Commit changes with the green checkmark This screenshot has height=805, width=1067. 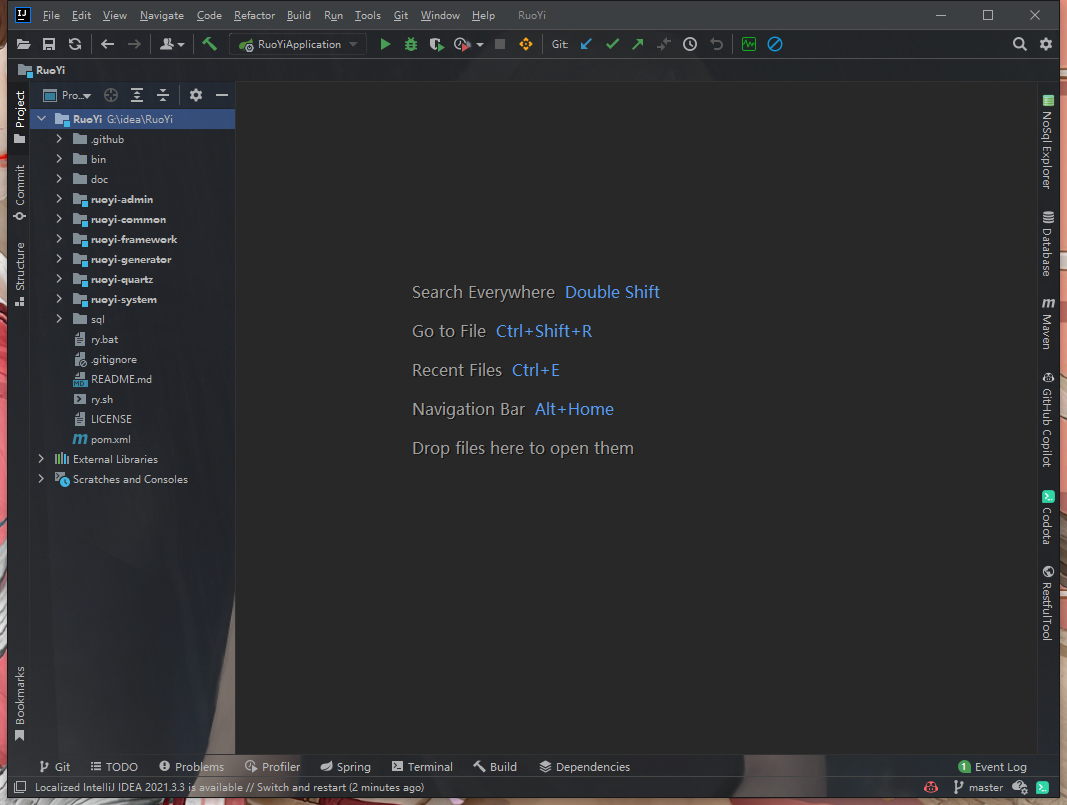[x=612, y=44]
